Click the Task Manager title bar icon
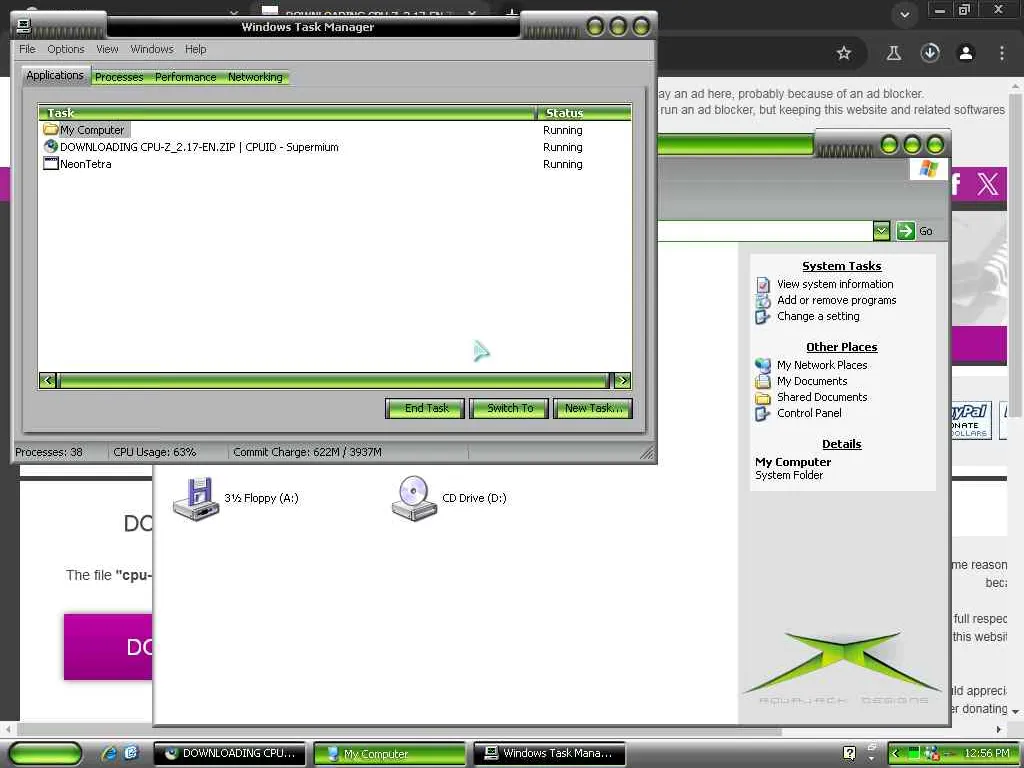The image size is (1024, 768). coord(24,25)
